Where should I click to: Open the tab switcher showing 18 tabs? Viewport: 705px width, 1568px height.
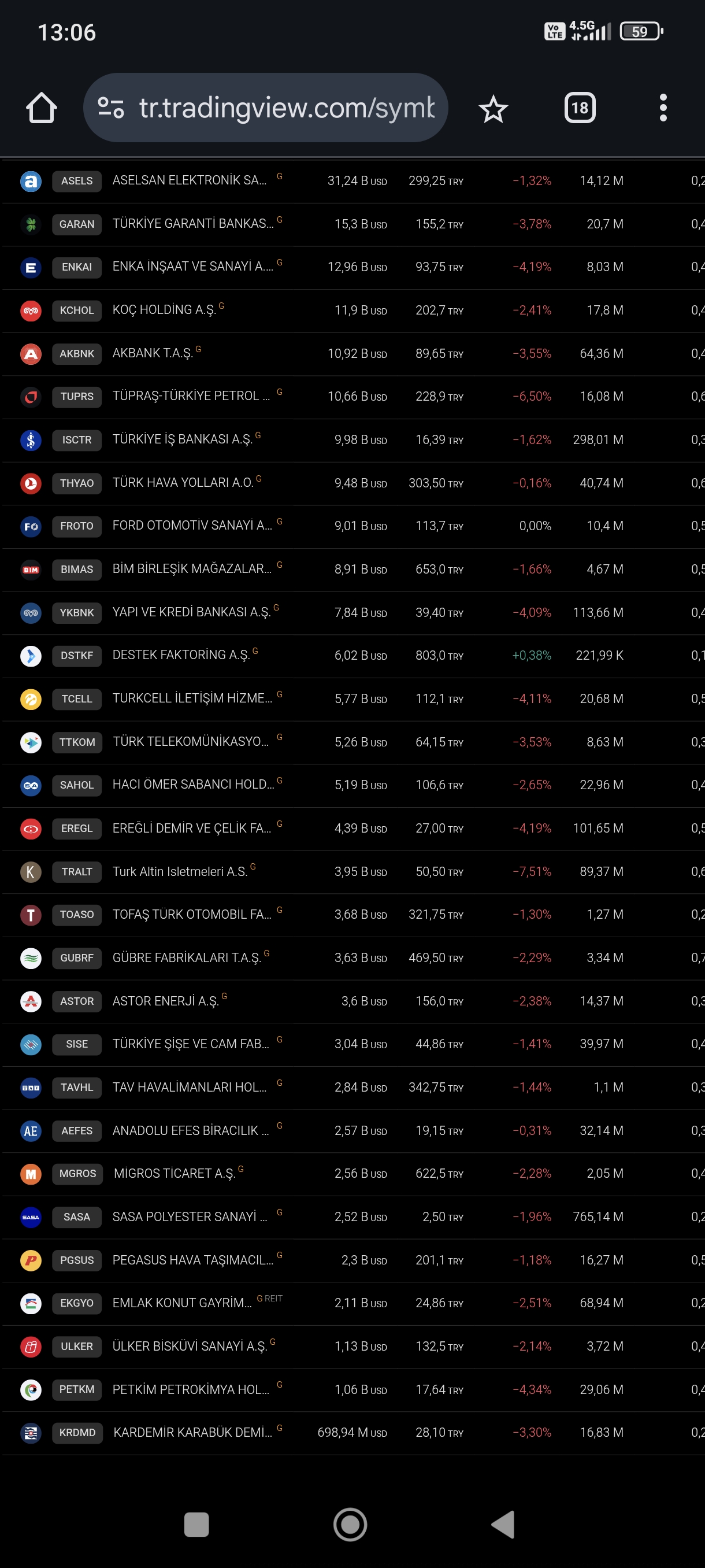[x=579, y=108]
